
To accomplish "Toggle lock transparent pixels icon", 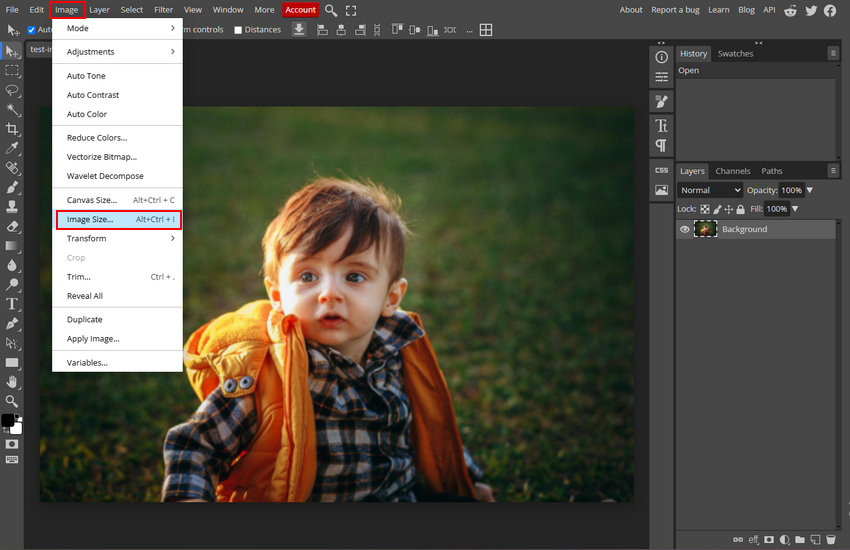I will (x=705, y=209).
